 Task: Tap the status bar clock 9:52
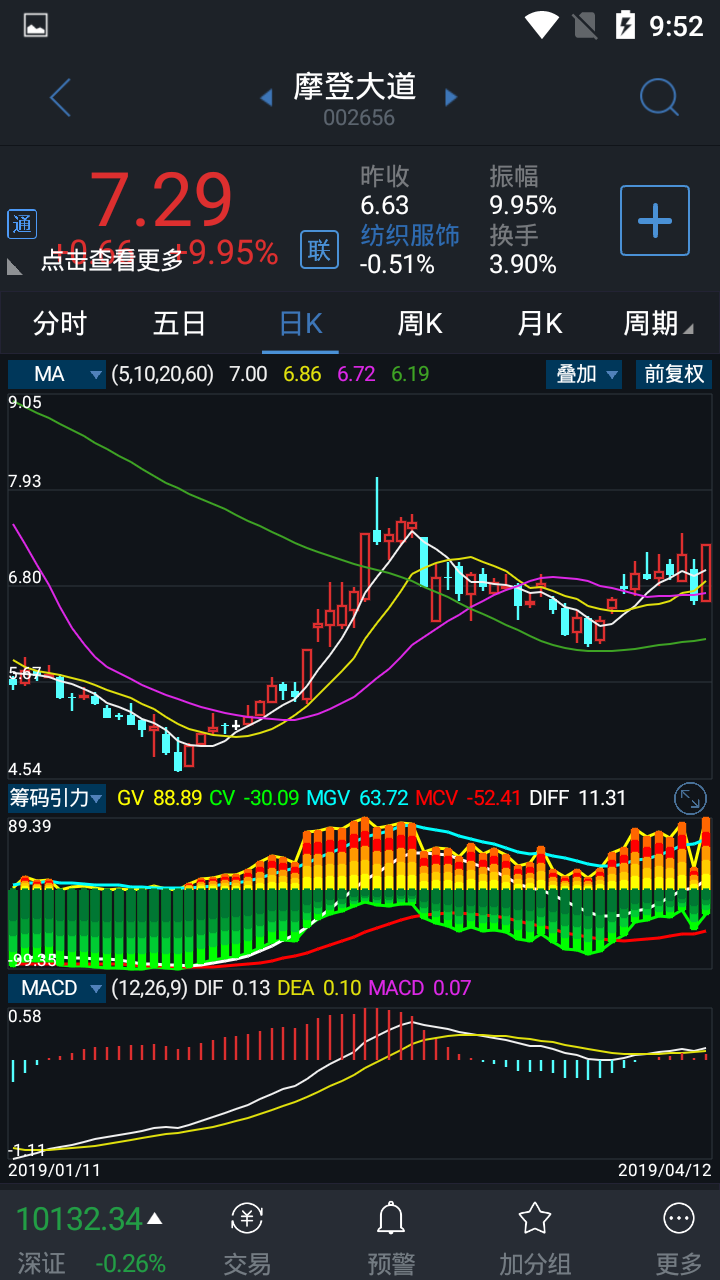tap(677, 26)
